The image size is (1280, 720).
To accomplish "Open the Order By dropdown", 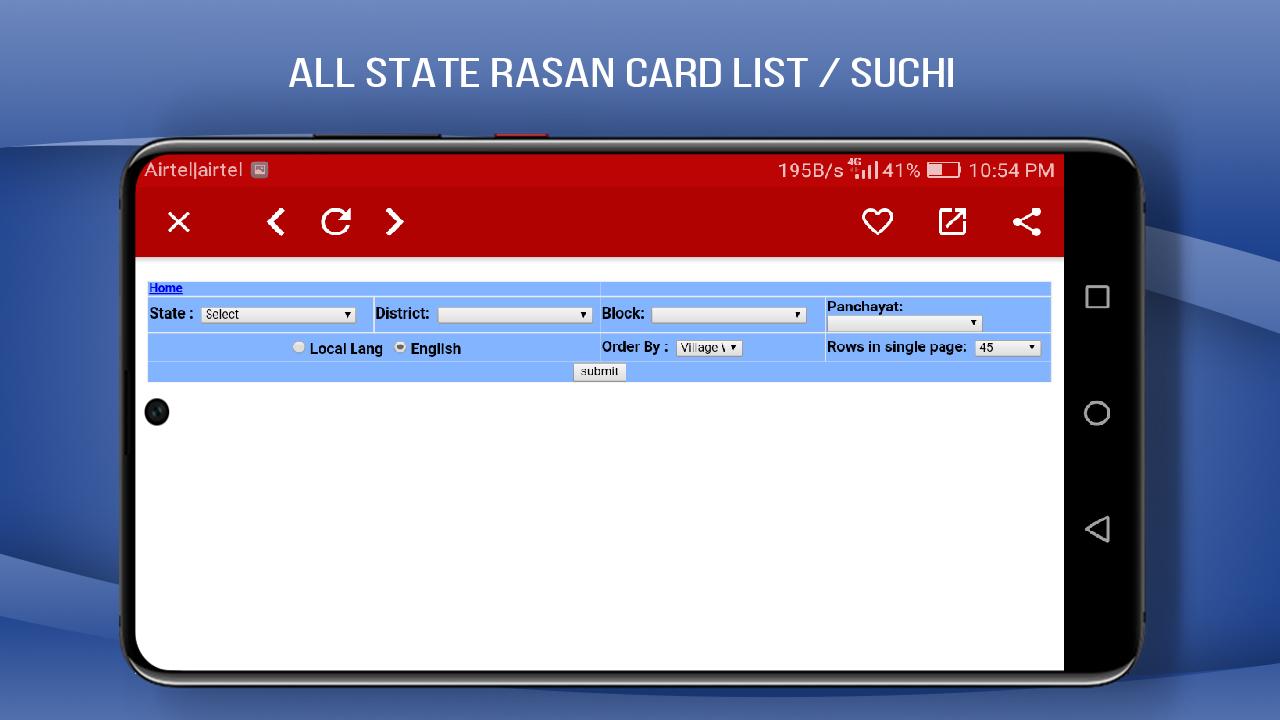I will 709,348.
